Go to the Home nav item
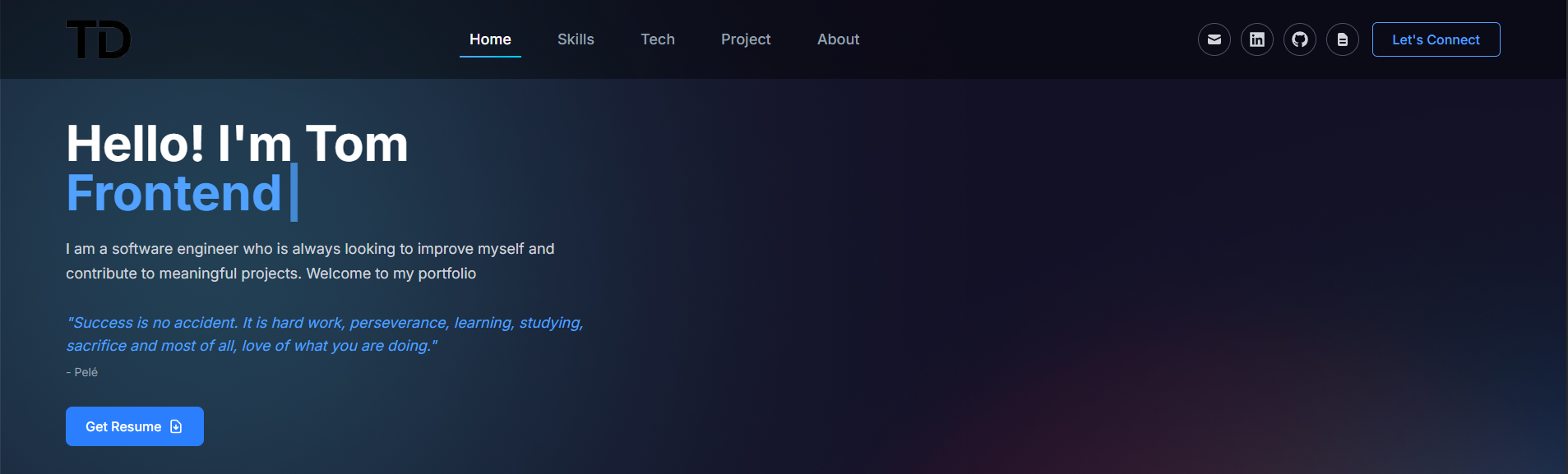 tap(490, 39)
